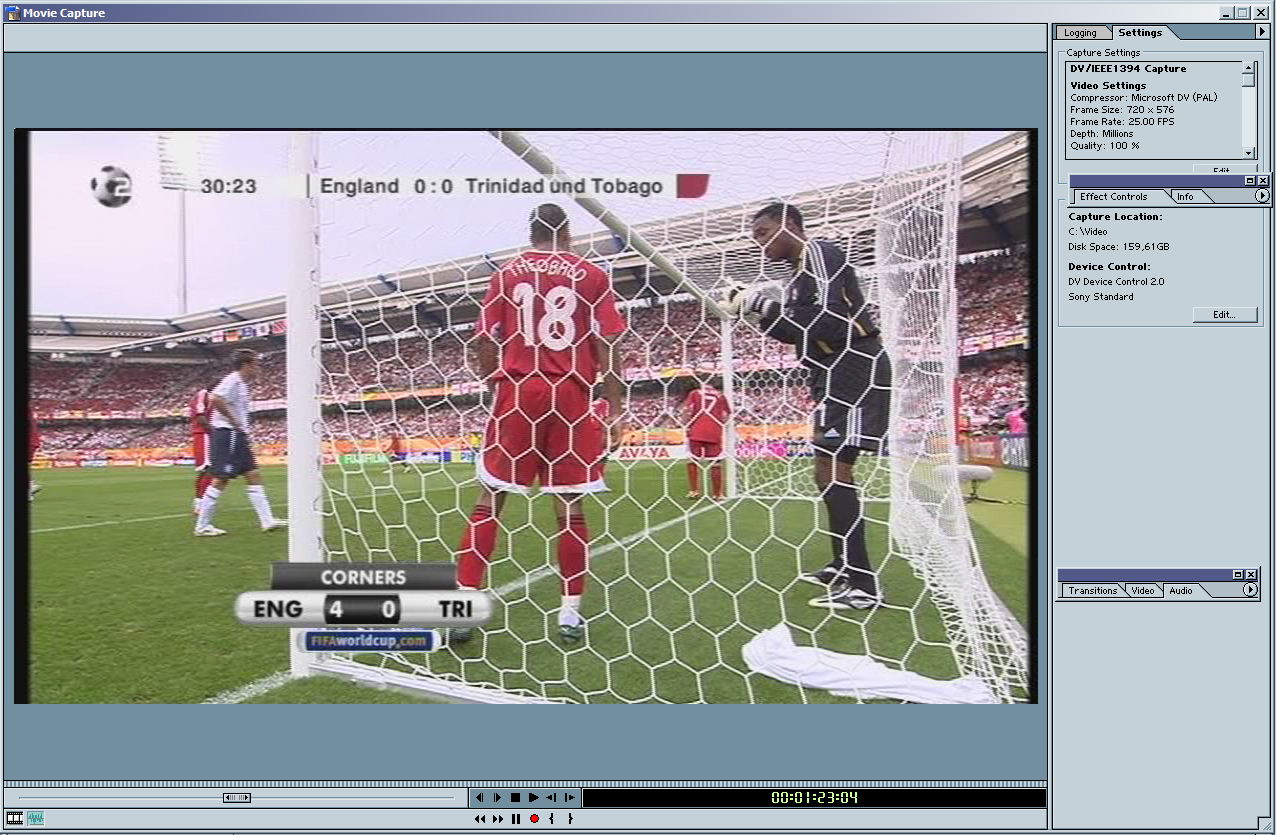Screen dimensions: 1276x835
Task: Switch to the Info tab
Action: click(1185, 197)
